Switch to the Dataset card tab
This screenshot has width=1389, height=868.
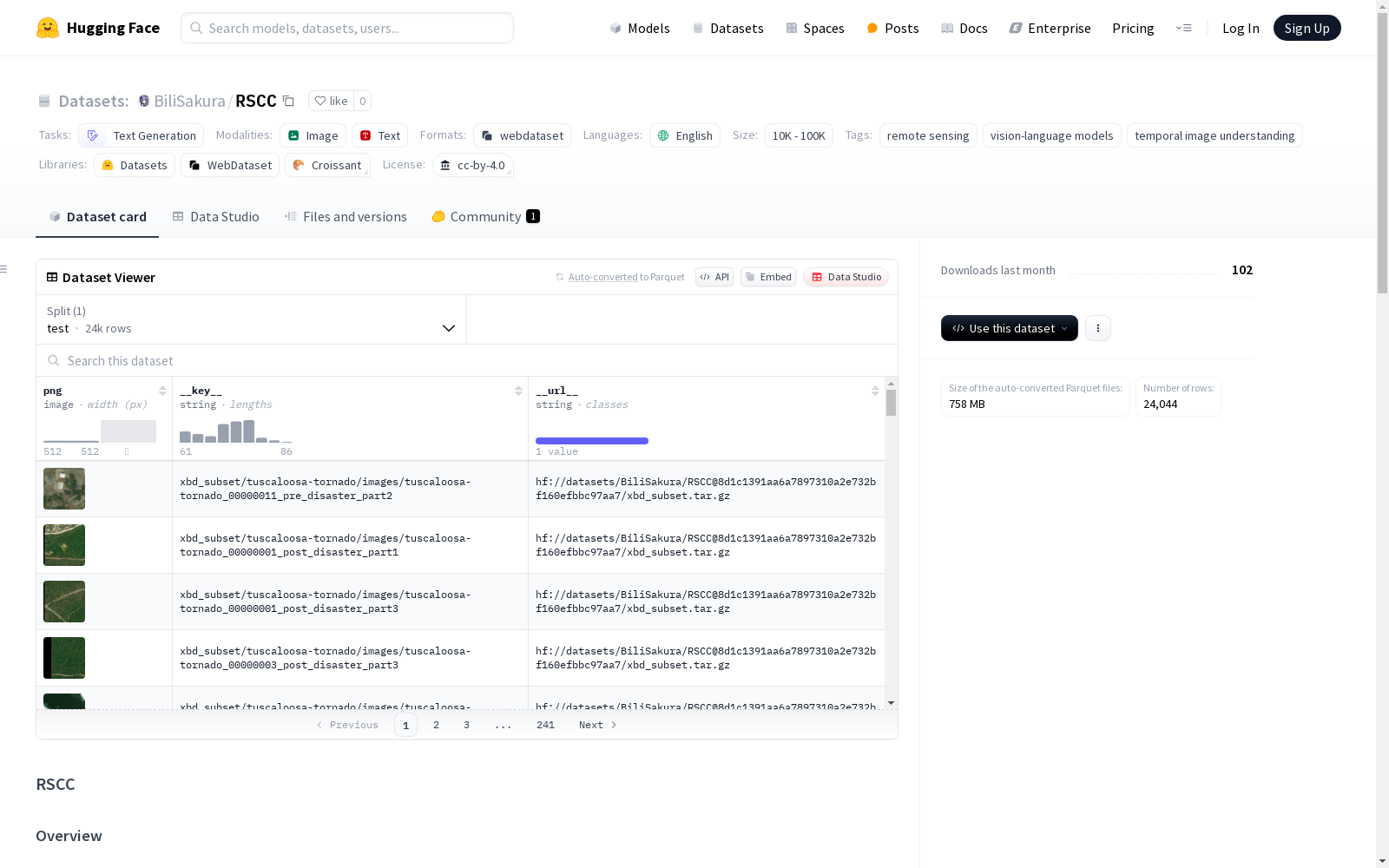click(x=97, y=217)
